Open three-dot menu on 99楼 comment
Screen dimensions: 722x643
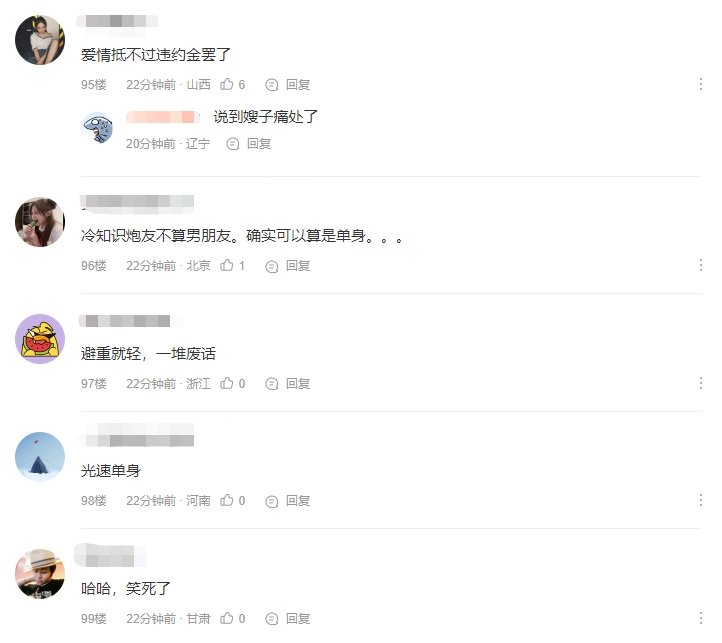700,618
